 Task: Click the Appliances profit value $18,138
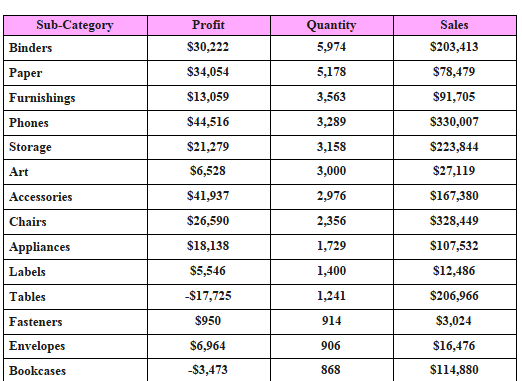point(208,246)
